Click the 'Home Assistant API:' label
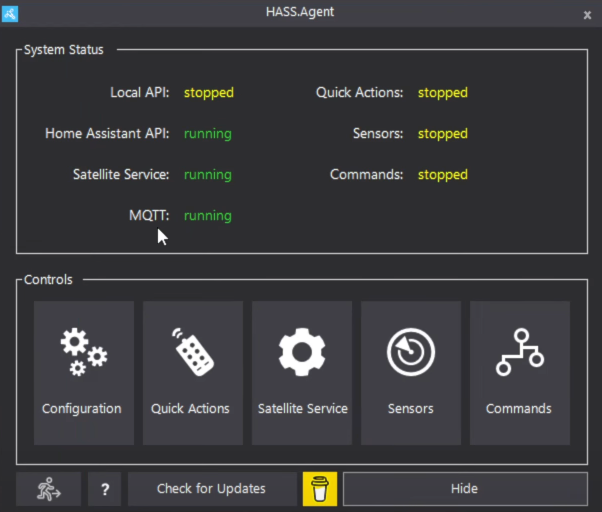This screenshot has width=602, height=512. [x=107, y=134]
